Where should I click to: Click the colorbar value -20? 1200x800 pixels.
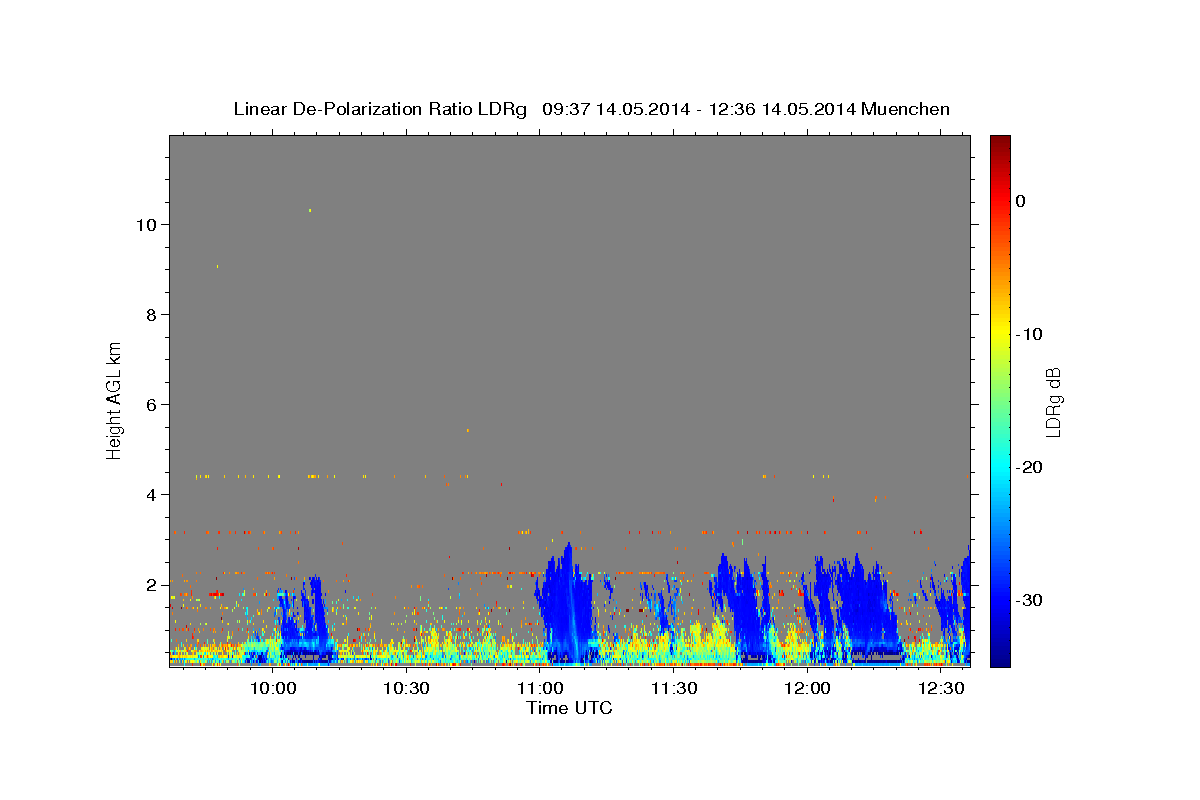(x=1029, y=467)
